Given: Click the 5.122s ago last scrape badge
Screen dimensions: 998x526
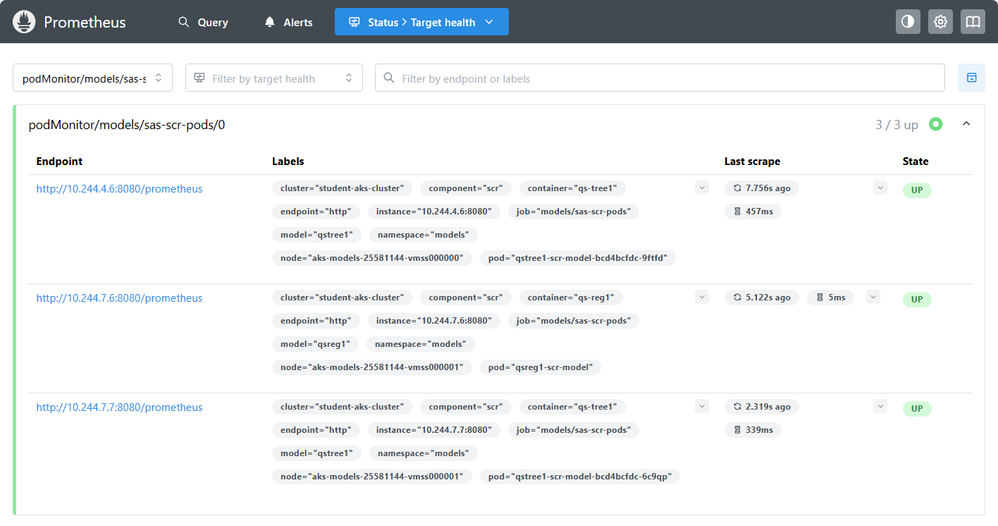Looking at the screenshot, I should click(761, 297).
